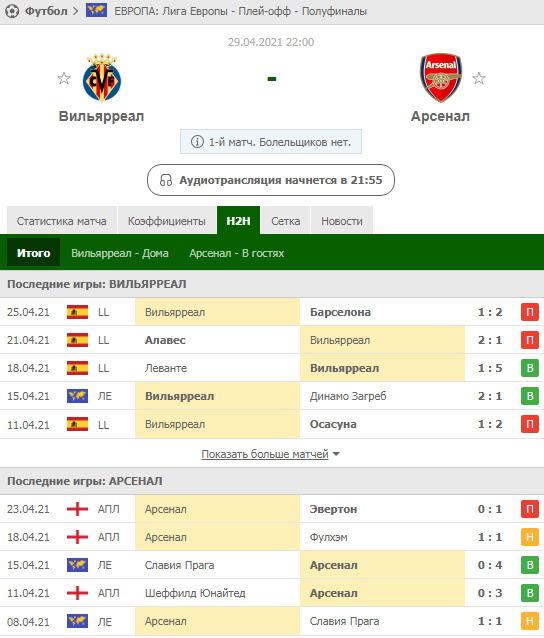Click the Arsenal club crest

pyautogui.click(x=441, y=77)
